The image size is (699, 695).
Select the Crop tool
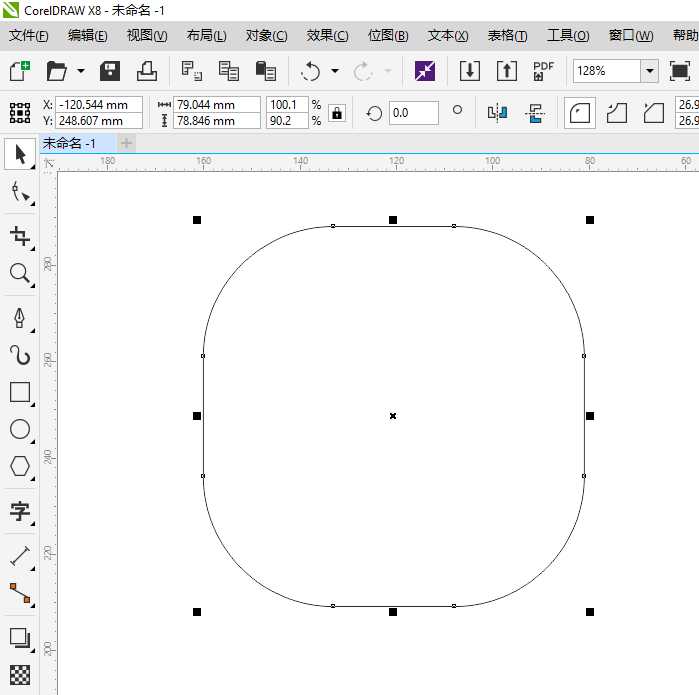[19, 236]
